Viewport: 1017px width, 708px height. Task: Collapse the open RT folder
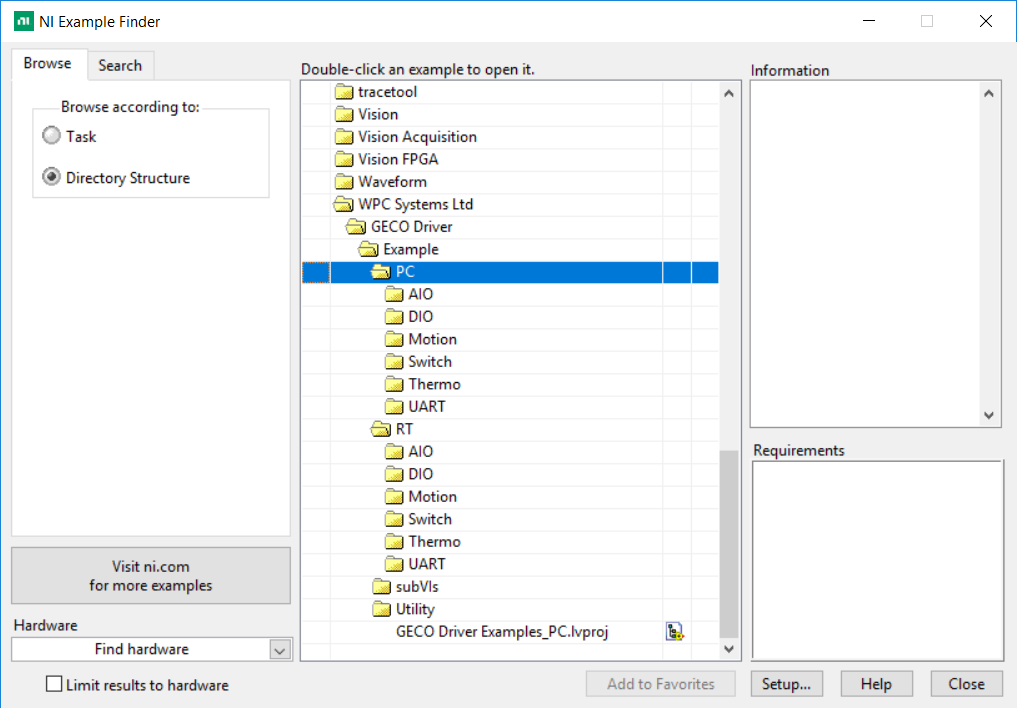380,429
